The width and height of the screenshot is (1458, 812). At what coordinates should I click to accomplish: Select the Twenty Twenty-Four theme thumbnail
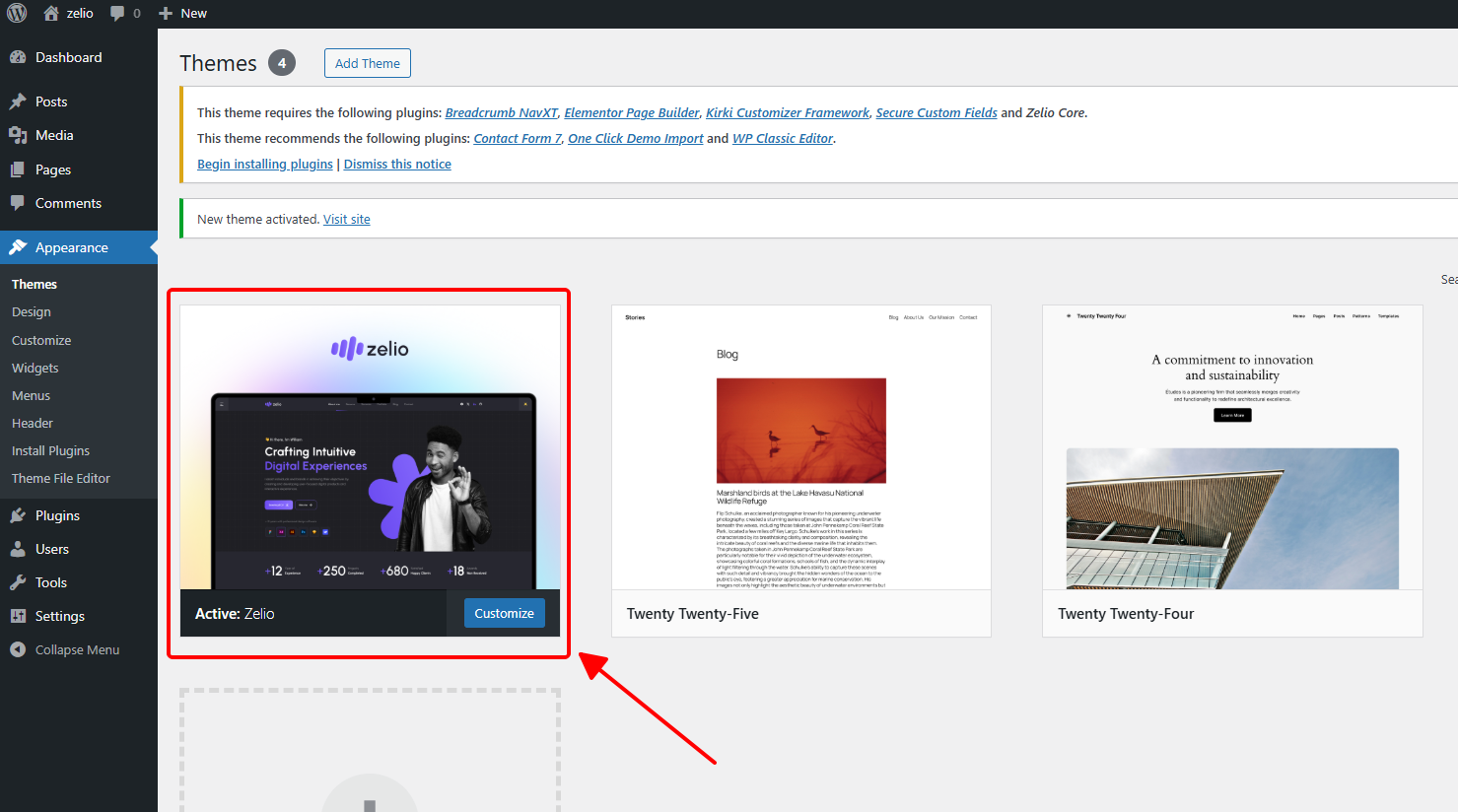click(1232, 447)
